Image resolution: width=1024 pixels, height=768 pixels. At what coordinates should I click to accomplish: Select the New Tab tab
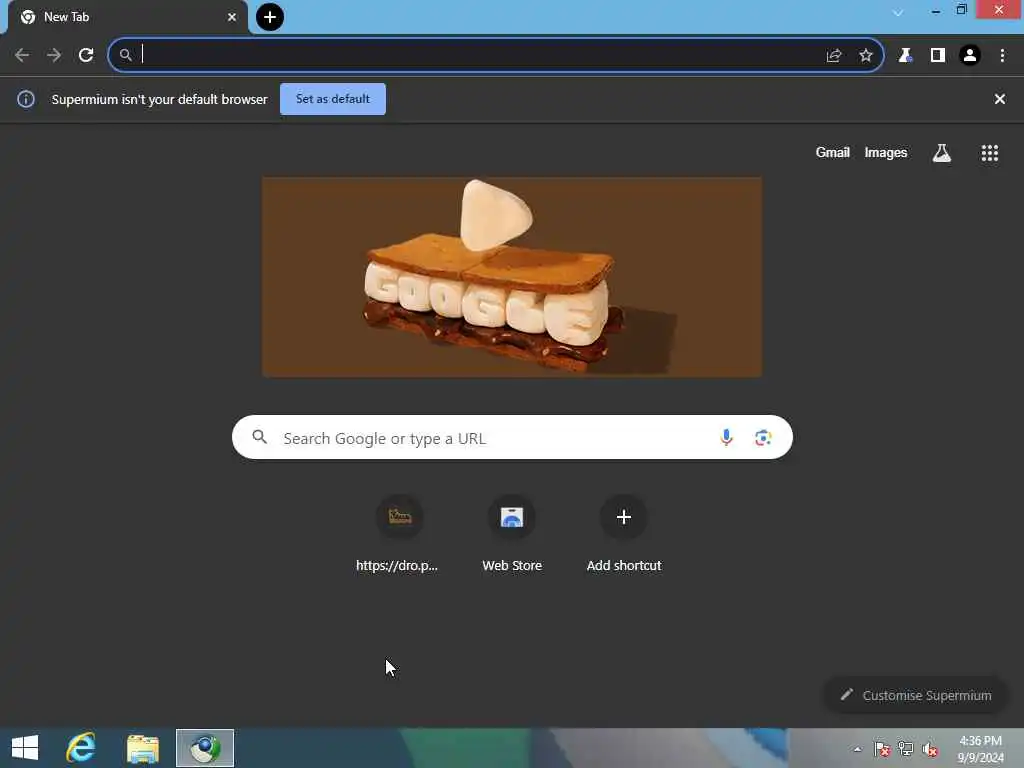(x=128, y=17)
